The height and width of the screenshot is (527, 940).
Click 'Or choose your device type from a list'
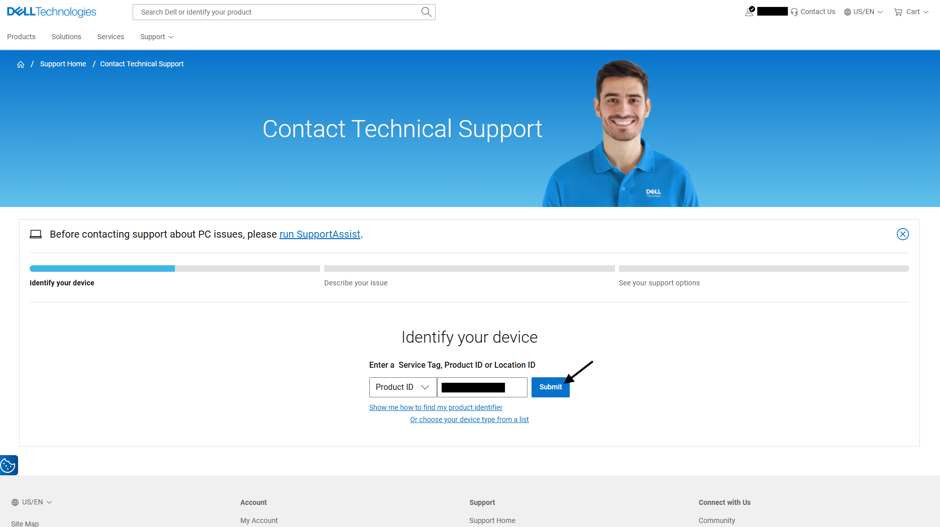469,420
